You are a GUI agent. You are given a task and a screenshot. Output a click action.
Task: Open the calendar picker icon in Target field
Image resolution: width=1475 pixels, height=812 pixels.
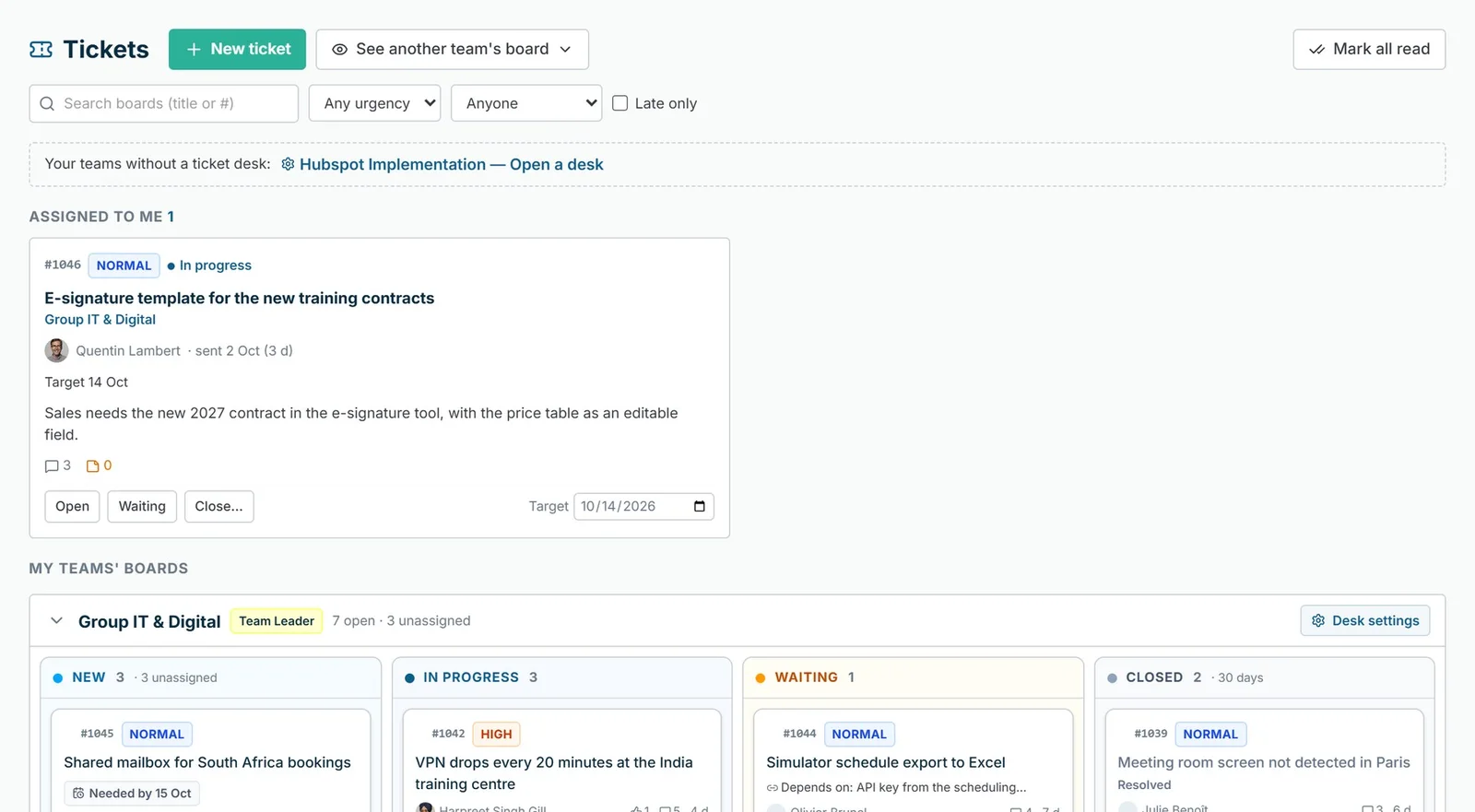point(700,506)
